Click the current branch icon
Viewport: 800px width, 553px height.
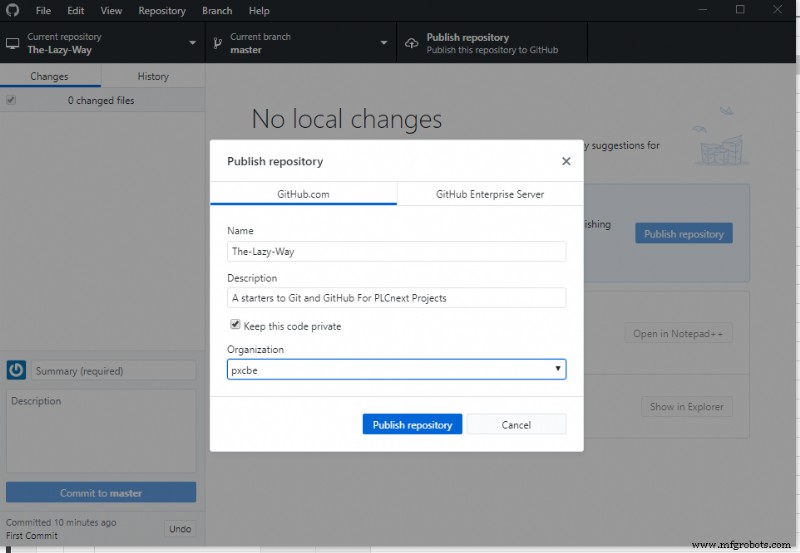217,43
